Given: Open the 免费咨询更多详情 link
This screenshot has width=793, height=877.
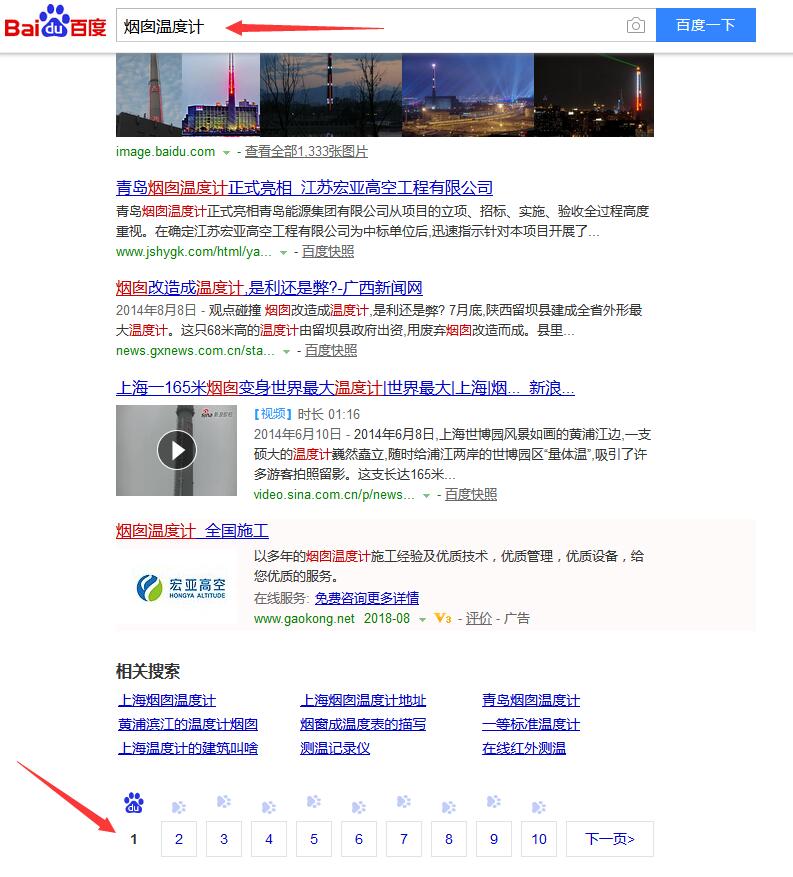Looking at the screenshot, I should 366,598.
